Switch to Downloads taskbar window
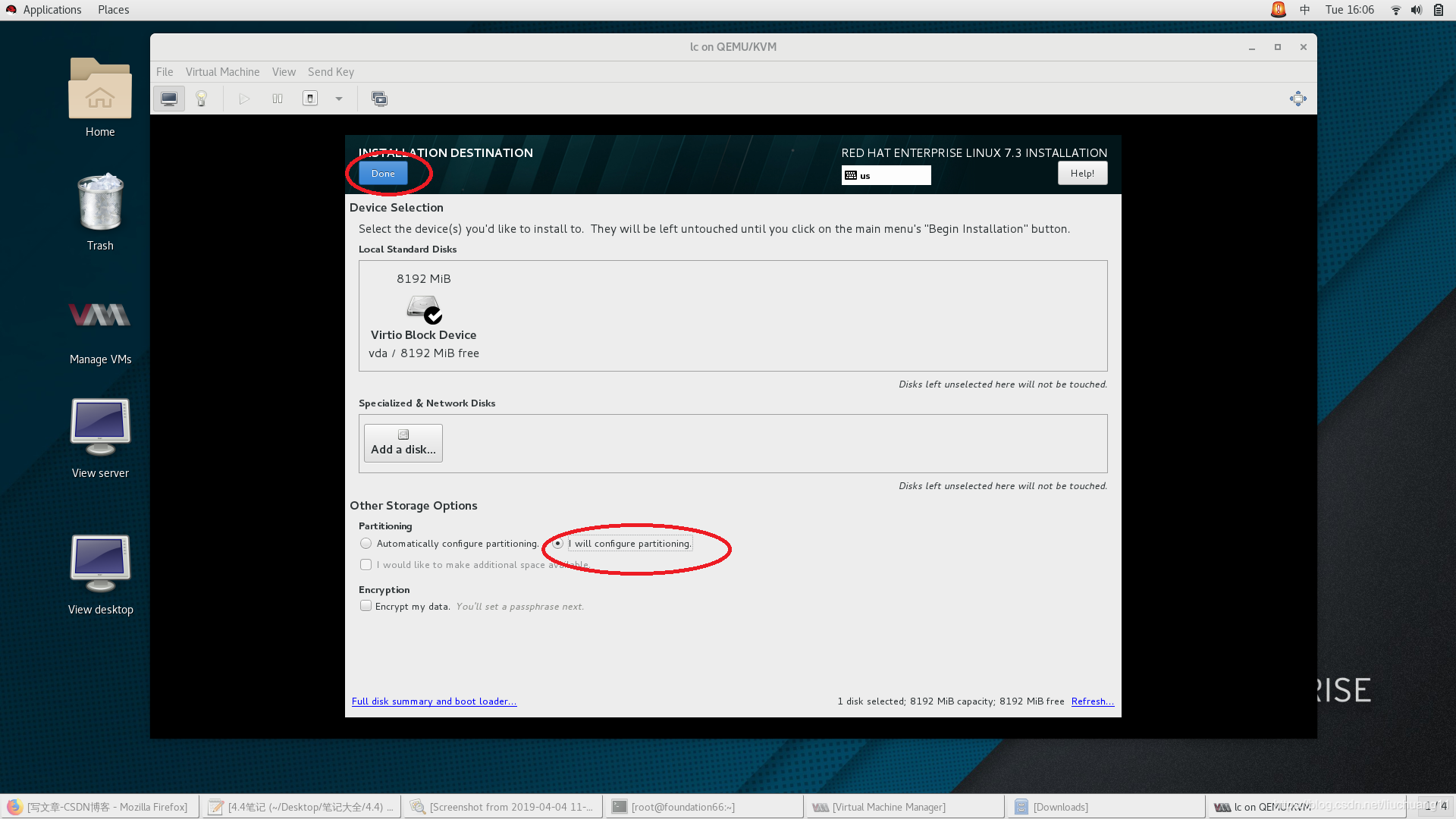Screen dimensions: 1456x819 [x=1107, y=807]
